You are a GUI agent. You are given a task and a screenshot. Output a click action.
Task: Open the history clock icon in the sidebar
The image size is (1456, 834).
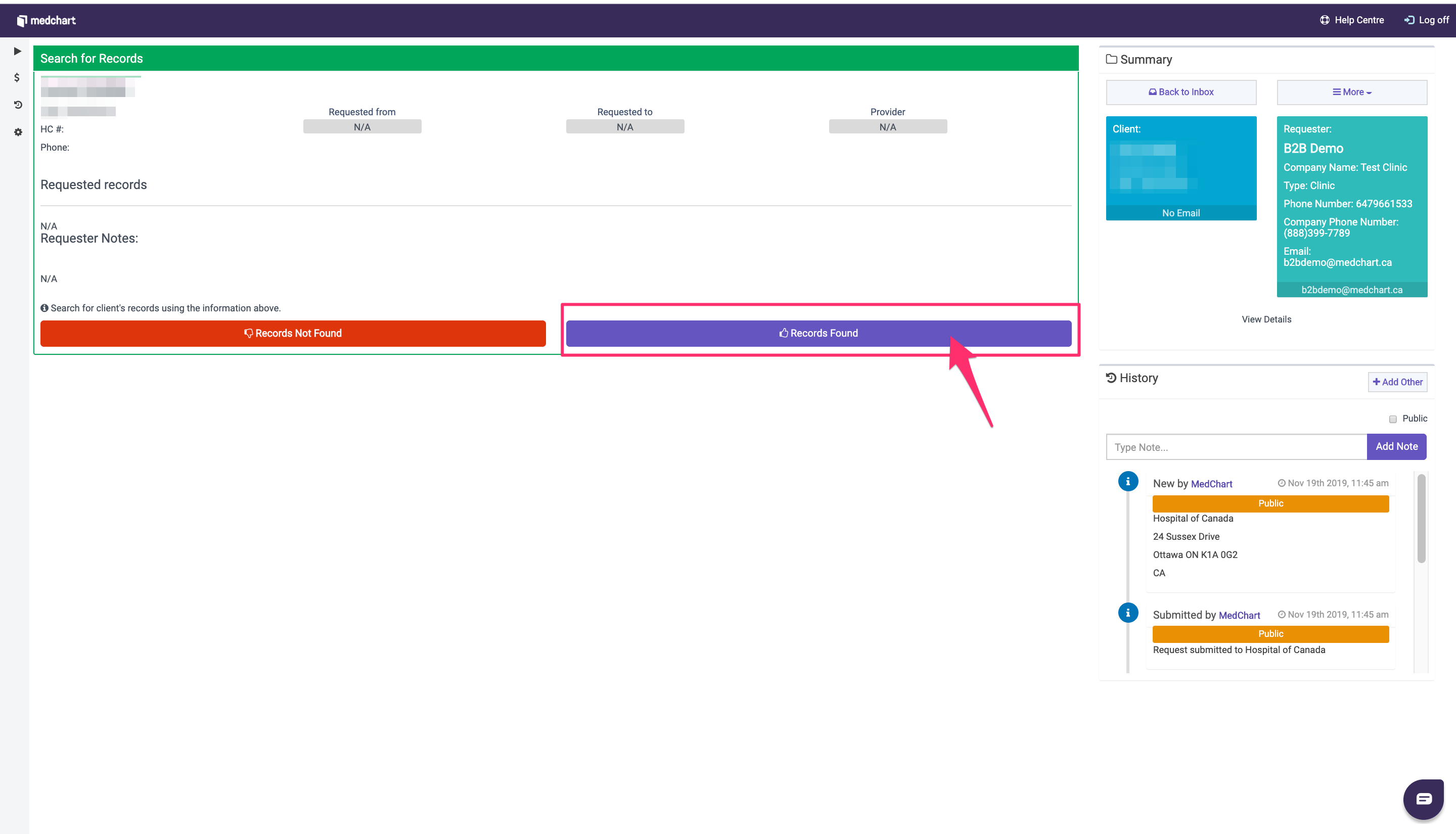[17, 104]
